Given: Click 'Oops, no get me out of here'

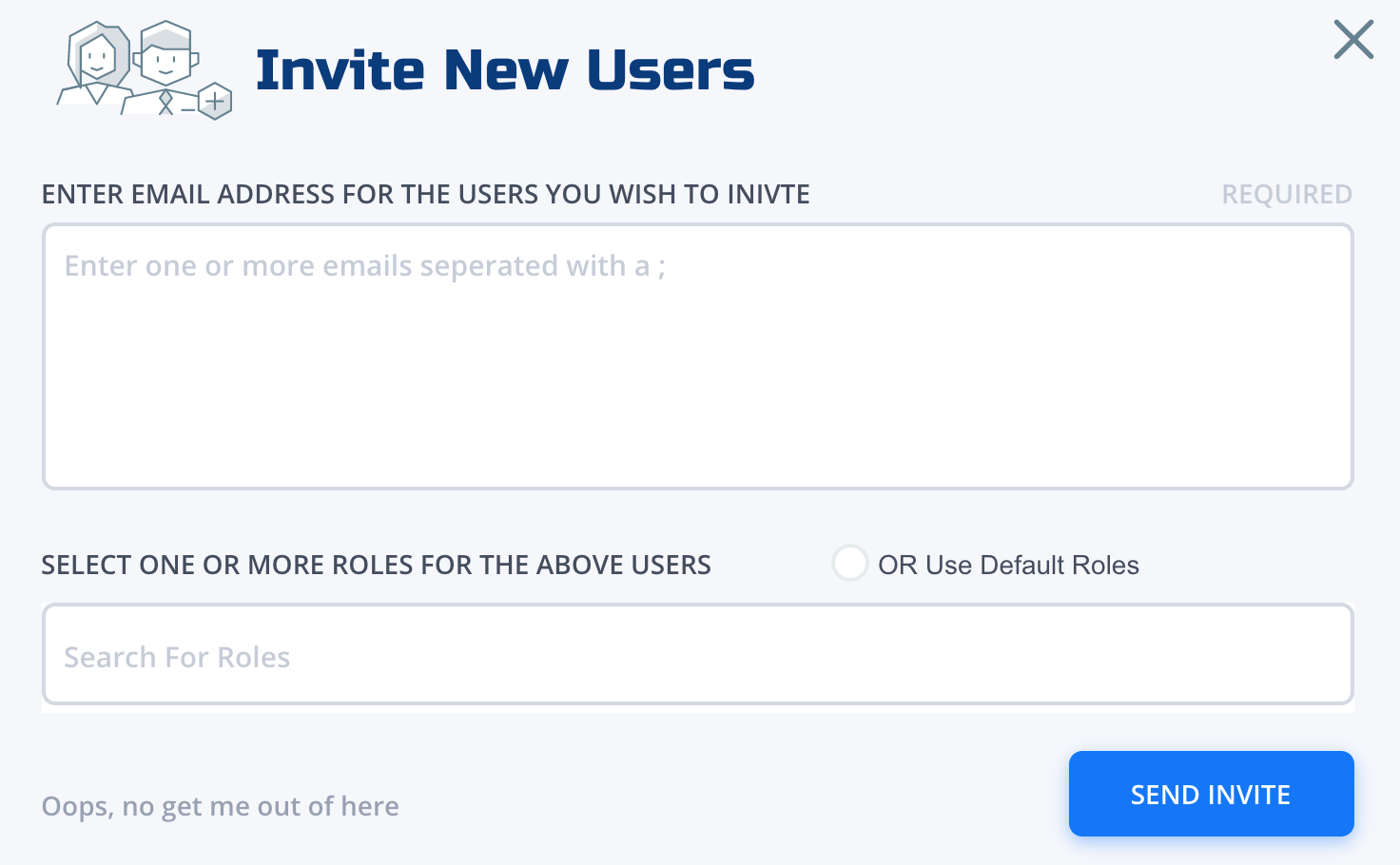Looking at the screenshot, I should point(221,806).
